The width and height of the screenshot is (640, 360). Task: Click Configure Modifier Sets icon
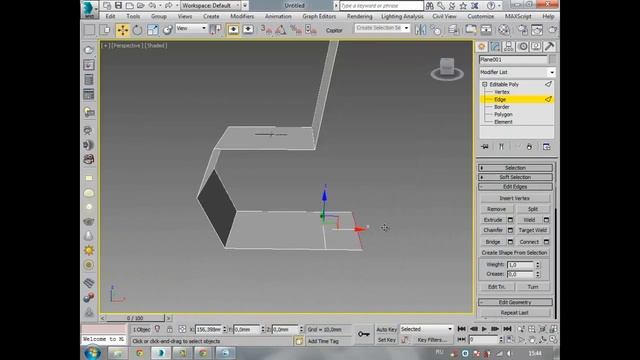tap(547, 147)
